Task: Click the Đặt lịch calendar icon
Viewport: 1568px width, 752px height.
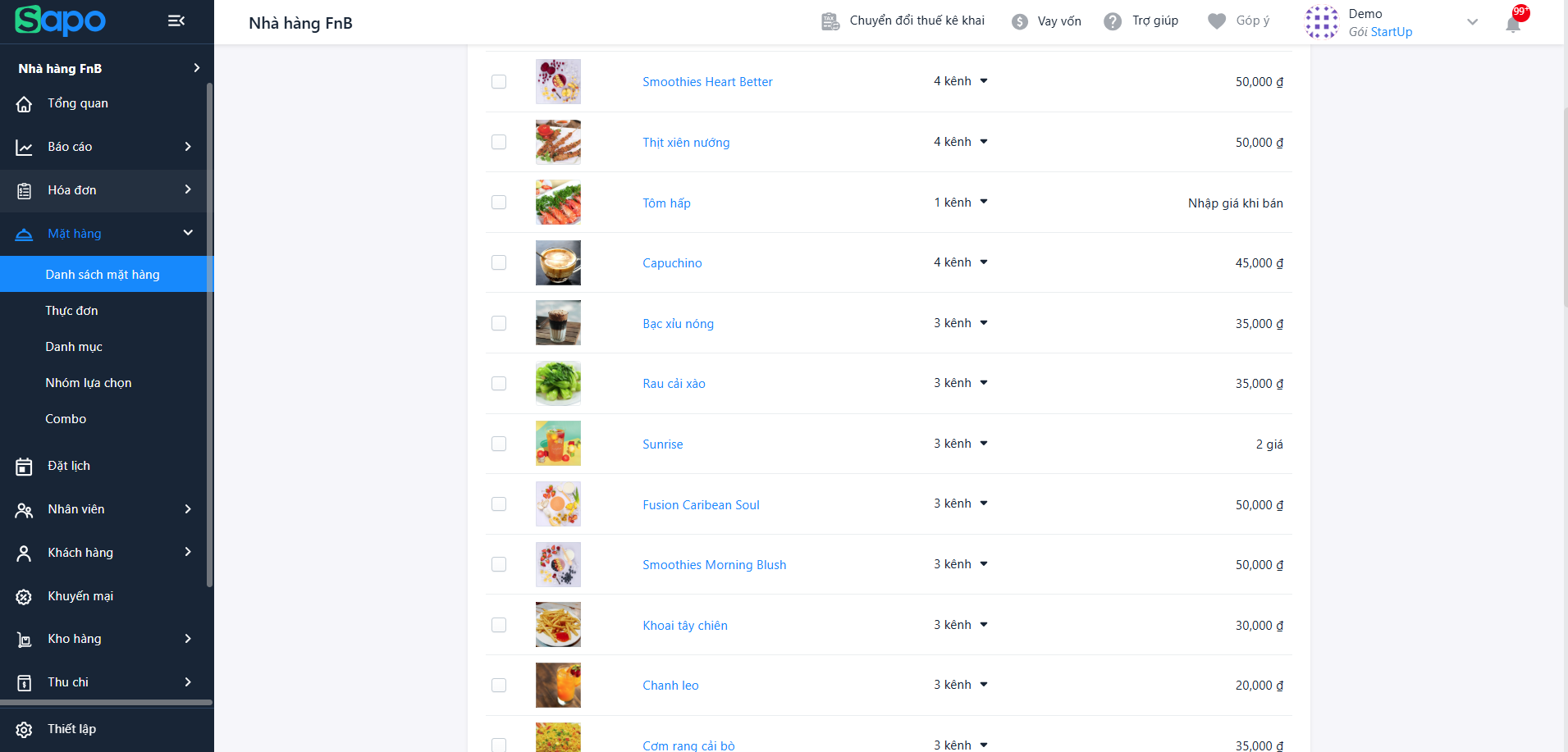Action: tap(25, 467)
